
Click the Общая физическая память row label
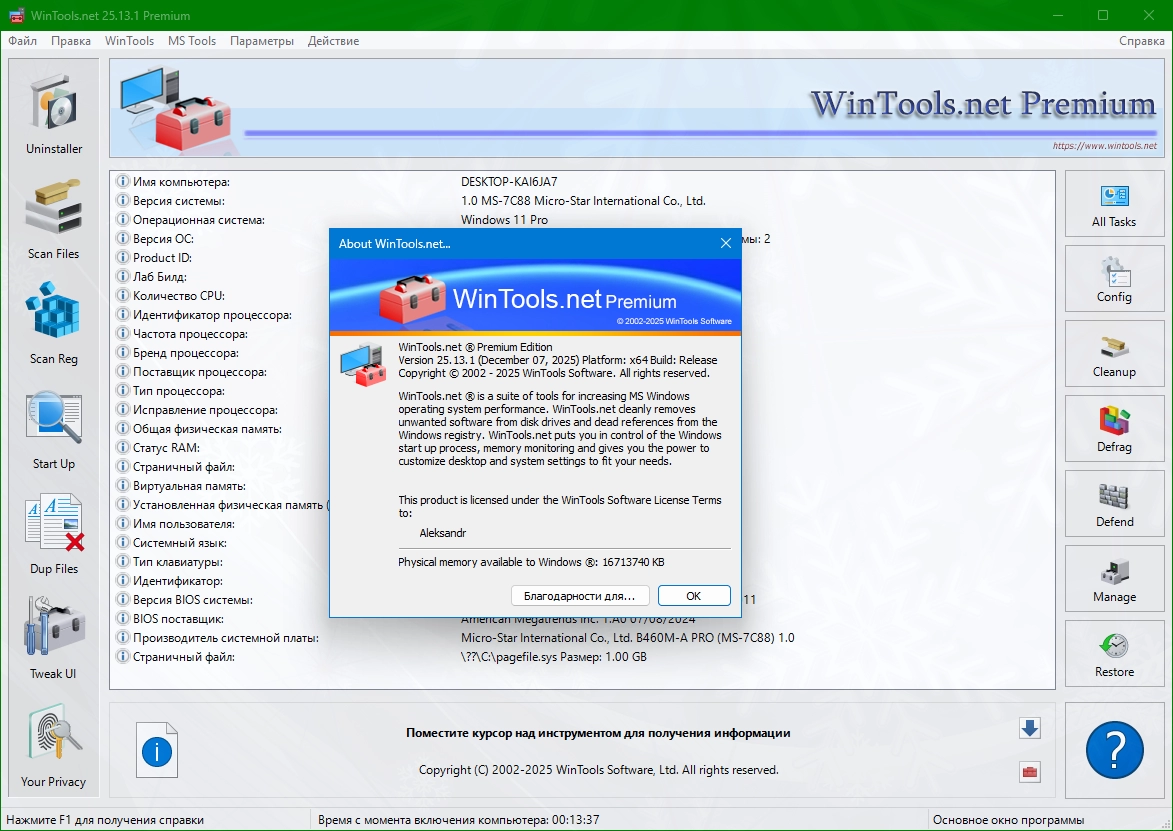pos(207,429)
